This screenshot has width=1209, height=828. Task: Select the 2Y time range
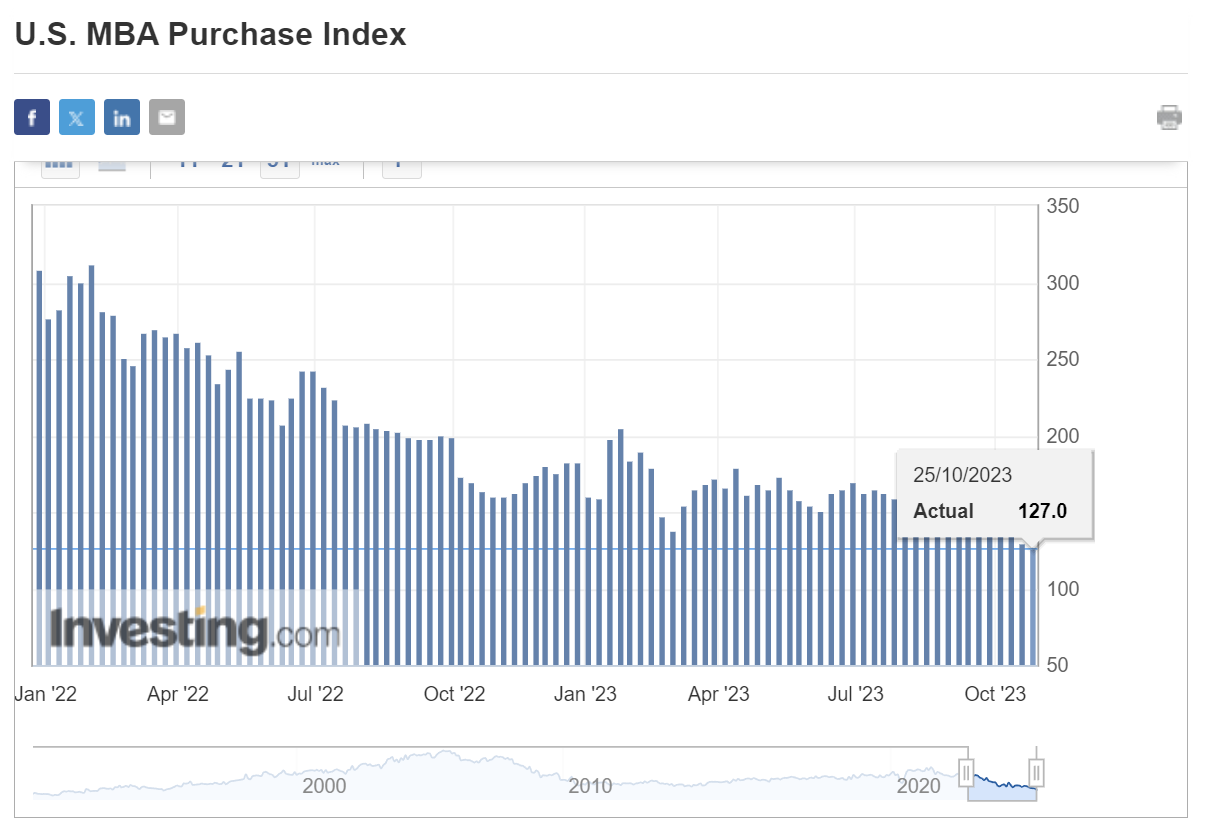coord(233,165)
